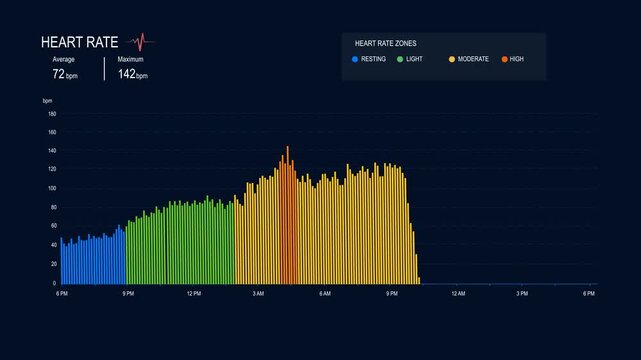Screen dimensions: 641x360
Task: Click the 3 PM time label
Action: [x=522, y=294]
